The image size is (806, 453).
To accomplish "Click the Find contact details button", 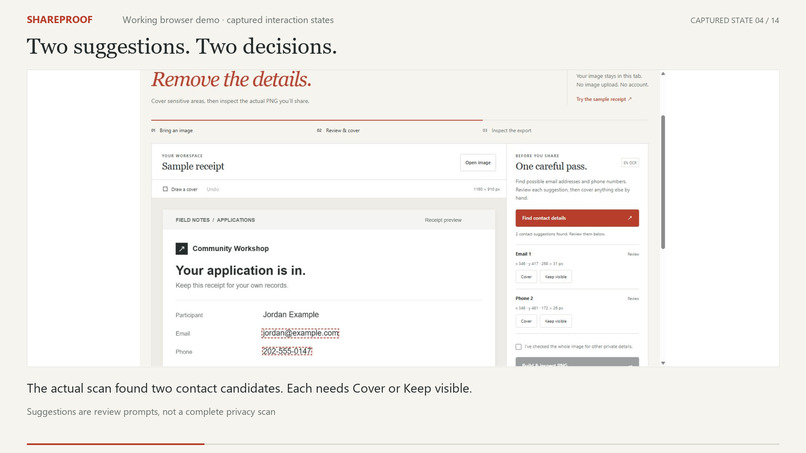I will [x=577, y=218].
